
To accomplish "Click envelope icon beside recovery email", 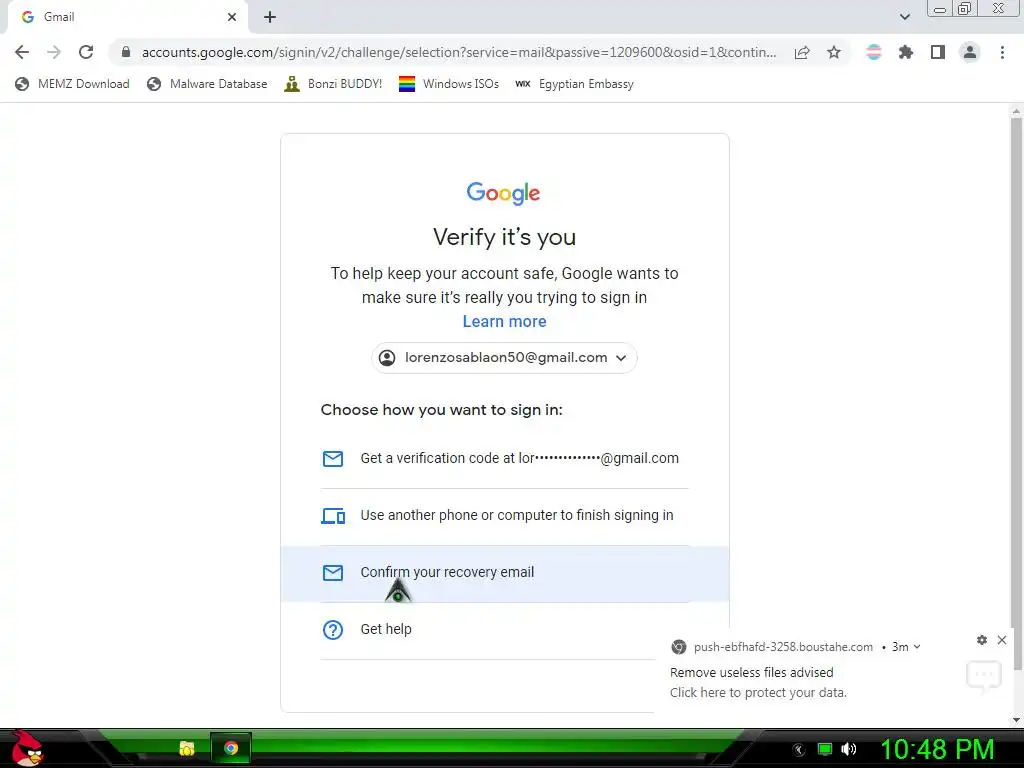I will pyautogui.click(x=333, y=573).
